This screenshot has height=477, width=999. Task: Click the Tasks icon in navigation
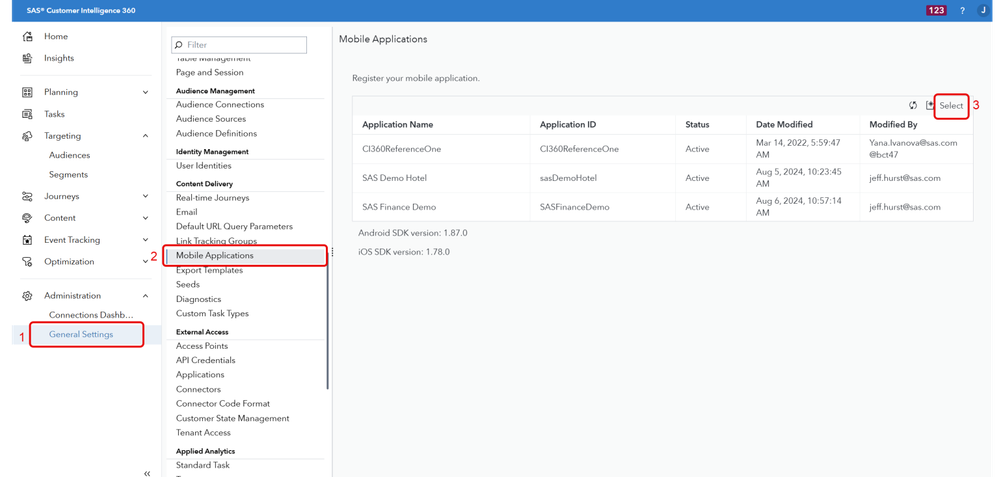point(27,114)
